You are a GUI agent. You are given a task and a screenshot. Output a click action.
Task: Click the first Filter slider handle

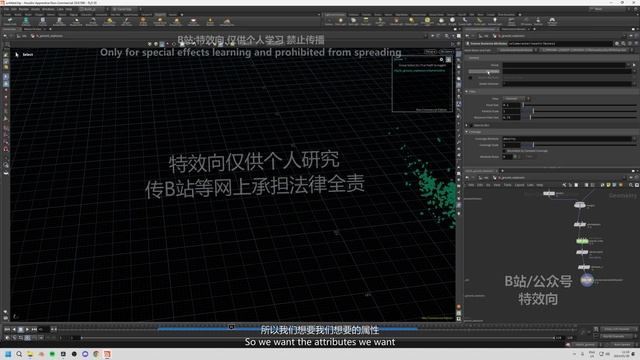tap(523, 105)
